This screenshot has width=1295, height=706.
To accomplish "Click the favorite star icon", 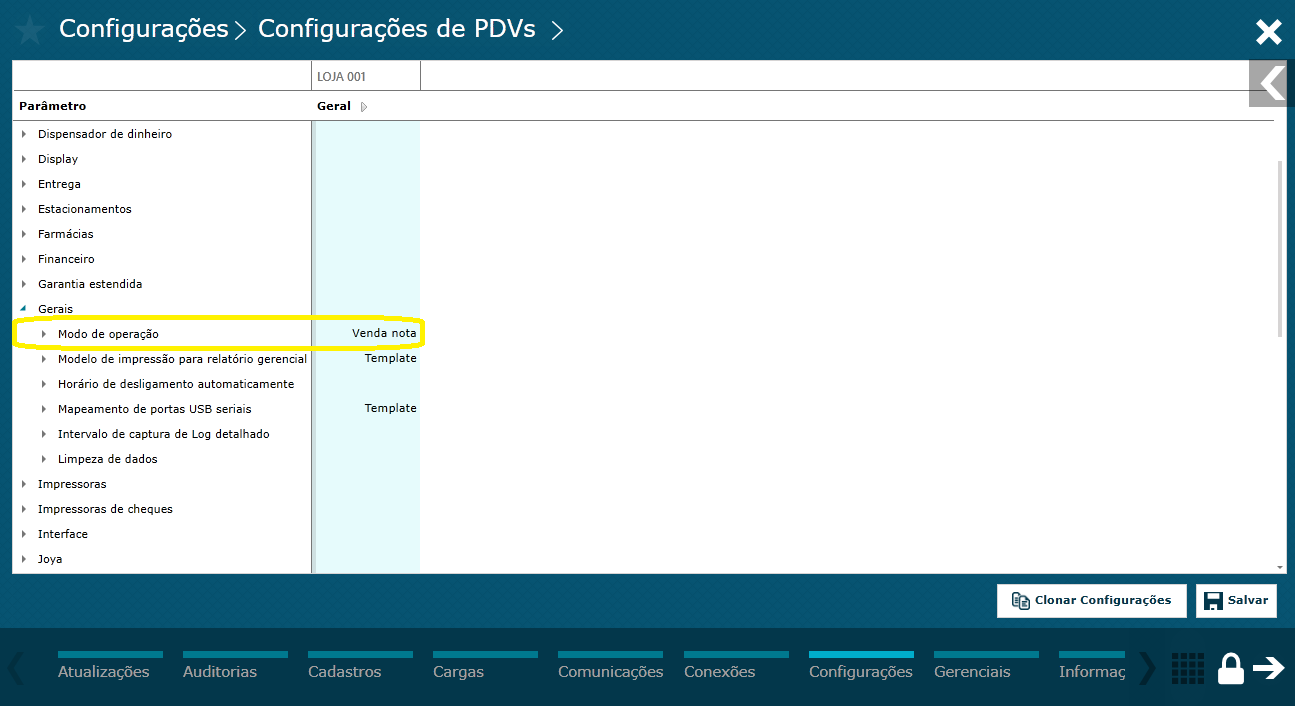I will point(29,30).
